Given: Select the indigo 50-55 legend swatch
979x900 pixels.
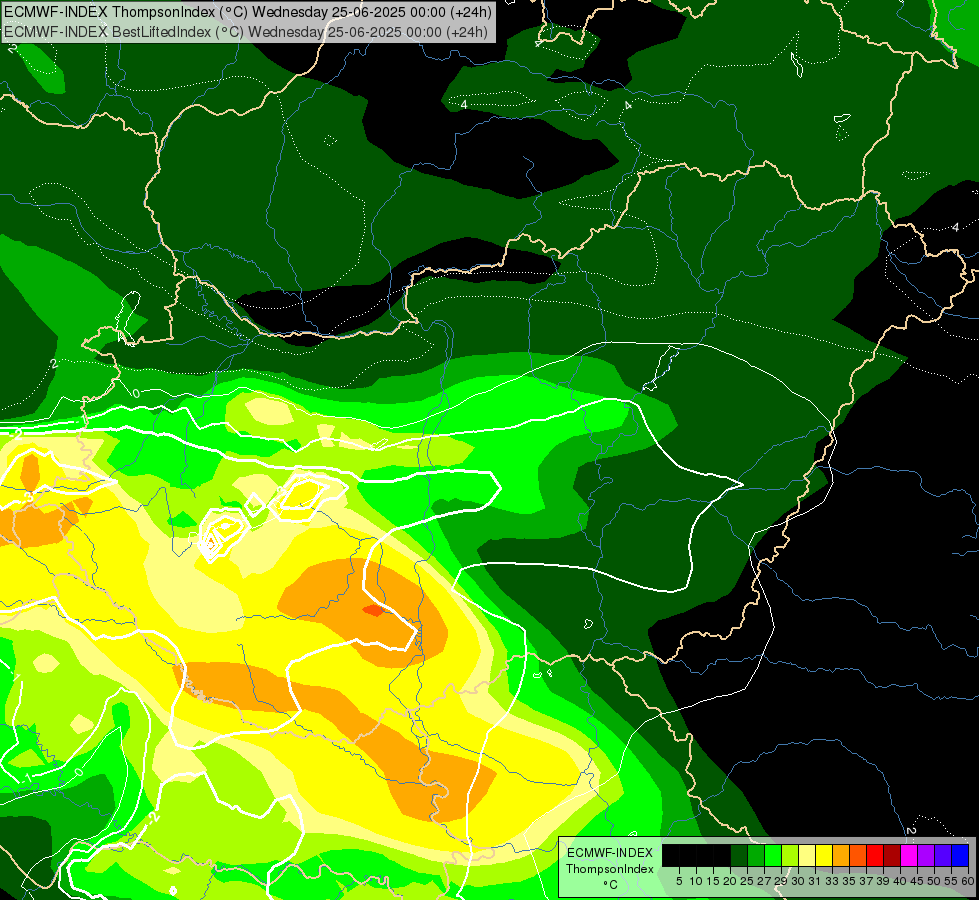Looking at the screenshot, I should 943,855.
